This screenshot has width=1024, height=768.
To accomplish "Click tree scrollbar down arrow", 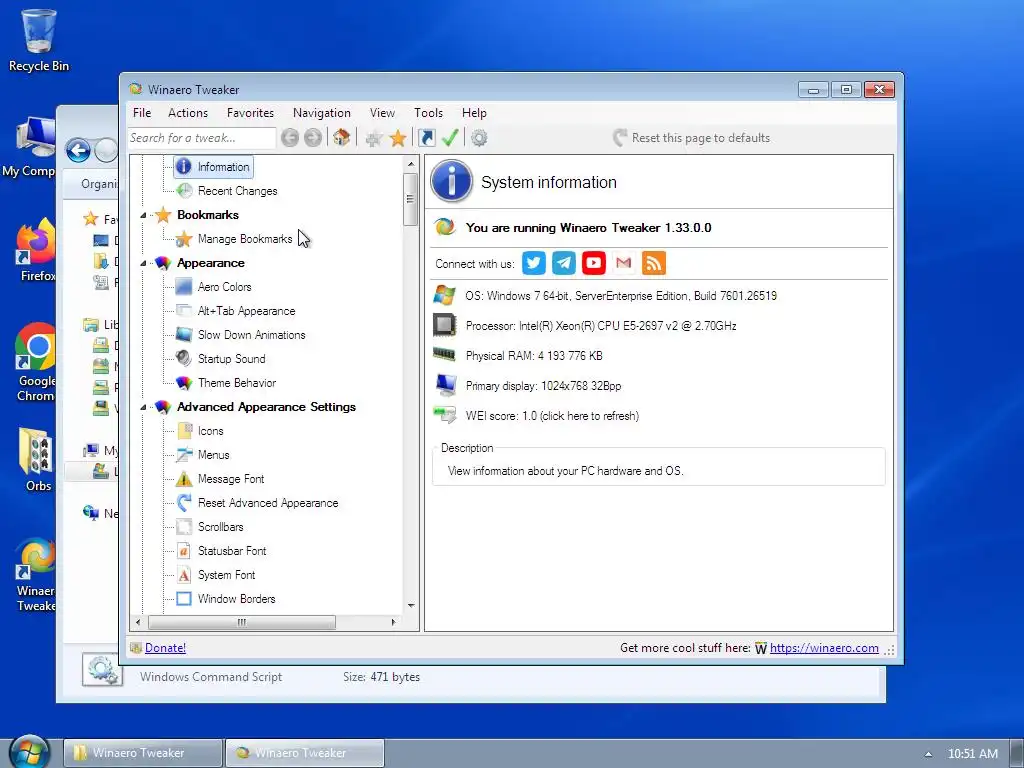I will (411, 605).
